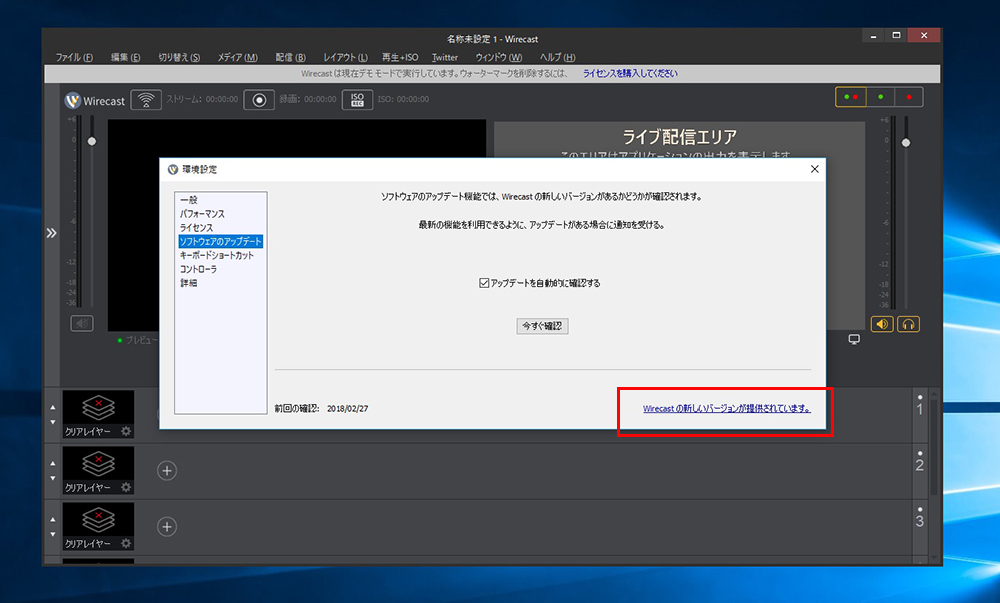Image resolution: width=1000 pixels, height=603 pixels.
Task: Toggle the ISO REC recording button
Action: 357,100
